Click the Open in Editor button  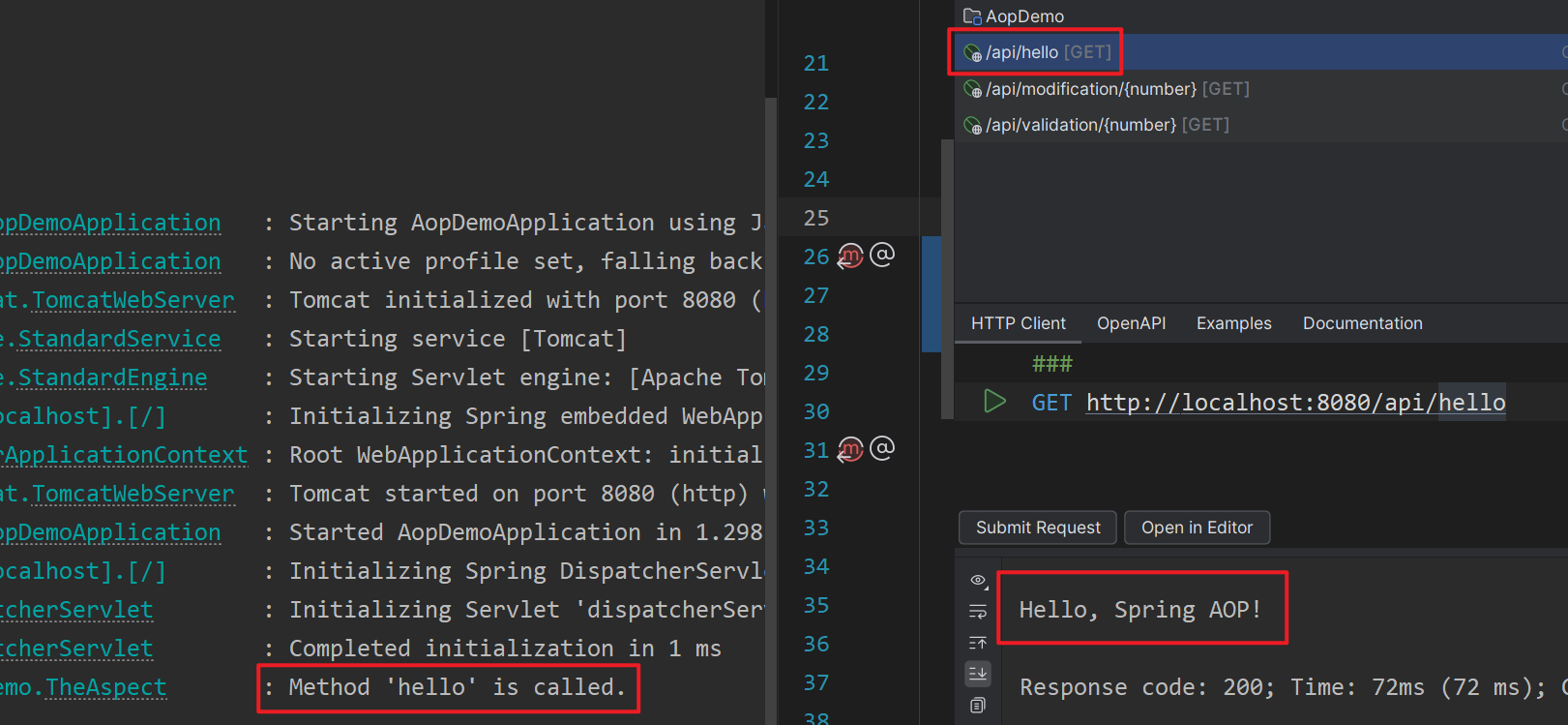(x=1197, y=528)
